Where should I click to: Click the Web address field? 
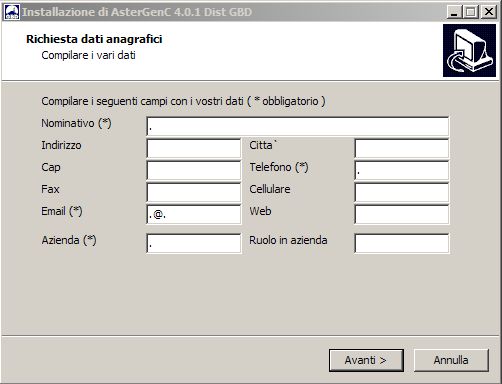click(x=402, y=214)
